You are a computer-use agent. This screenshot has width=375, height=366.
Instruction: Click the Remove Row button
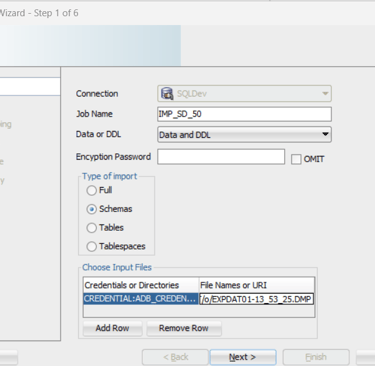pyautogui.click(x=184, y=328)
